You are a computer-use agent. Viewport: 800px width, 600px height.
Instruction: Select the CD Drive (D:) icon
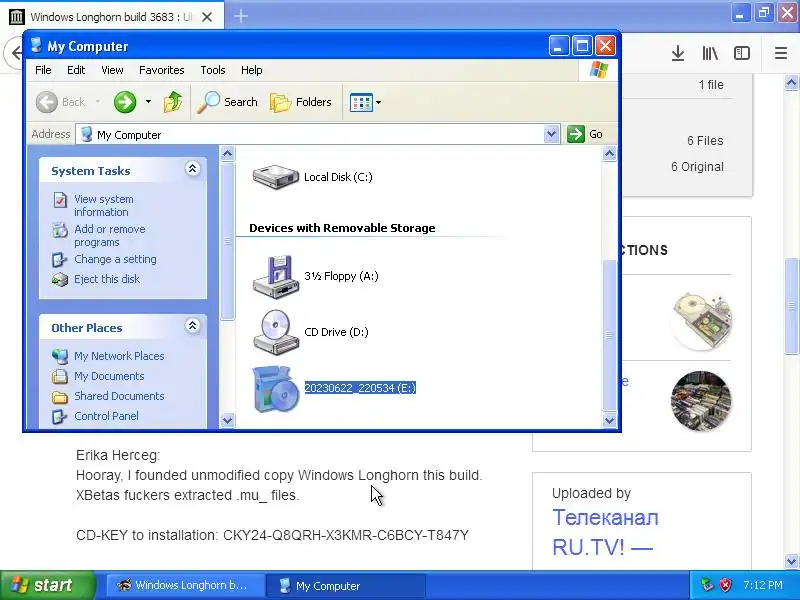click(276, 332)
